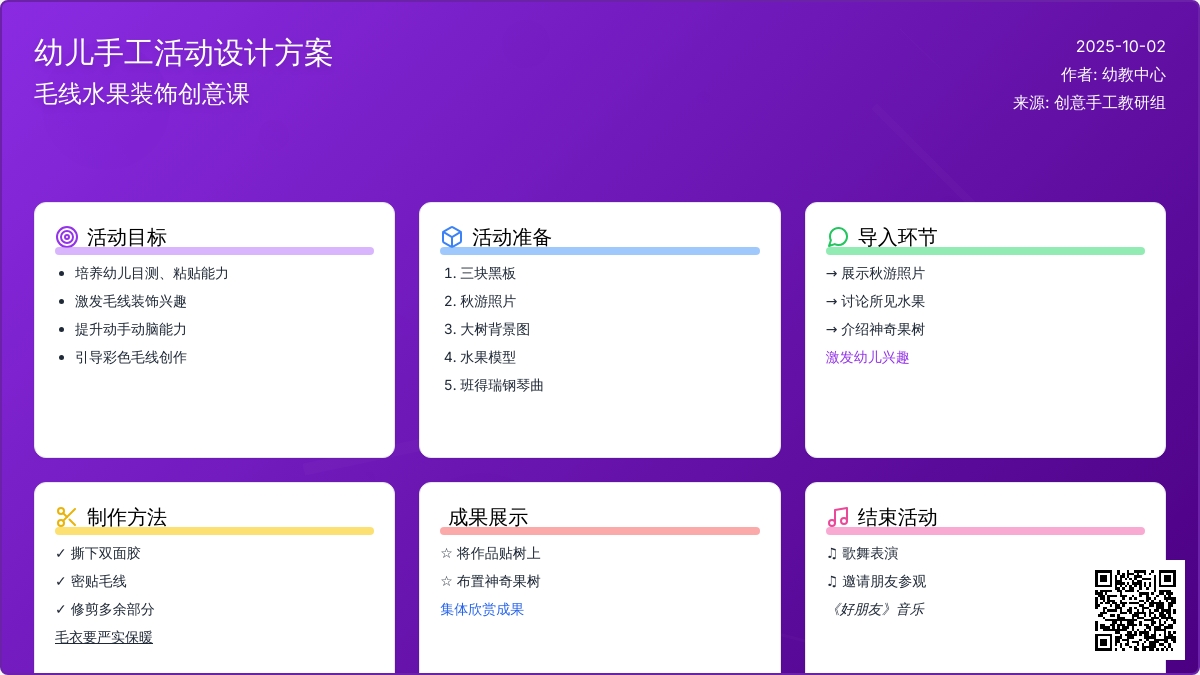1200x675 pixels.
Task: Click the speech bubble icon beside 导入环节
Action: tap(838, 237)
